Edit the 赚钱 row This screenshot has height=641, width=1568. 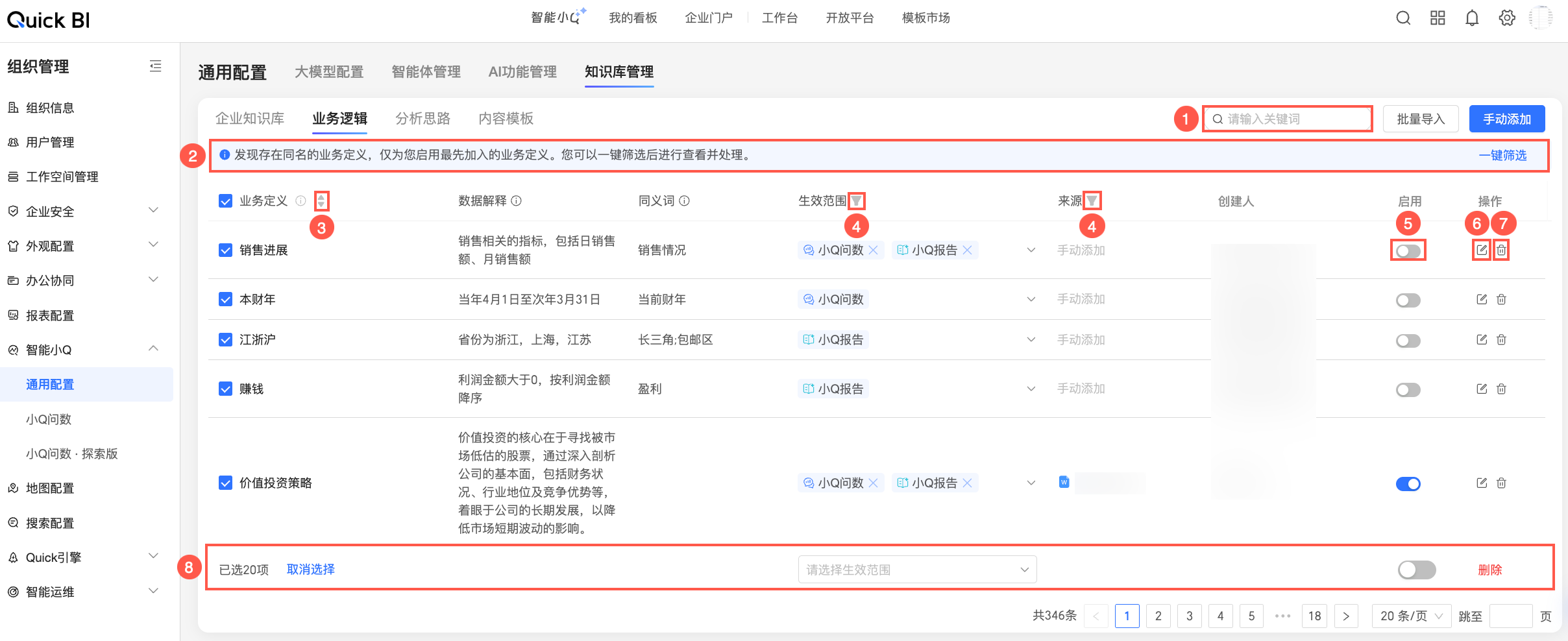pos(1482,389)
